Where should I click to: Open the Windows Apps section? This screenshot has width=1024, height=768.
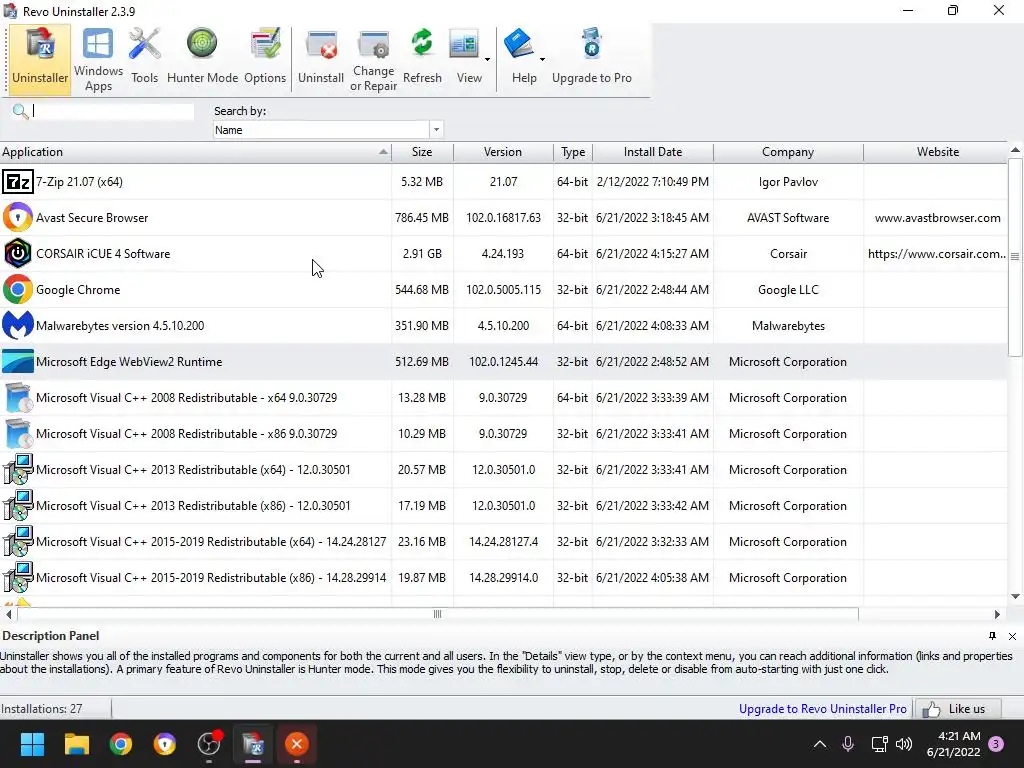coord(98,60)
